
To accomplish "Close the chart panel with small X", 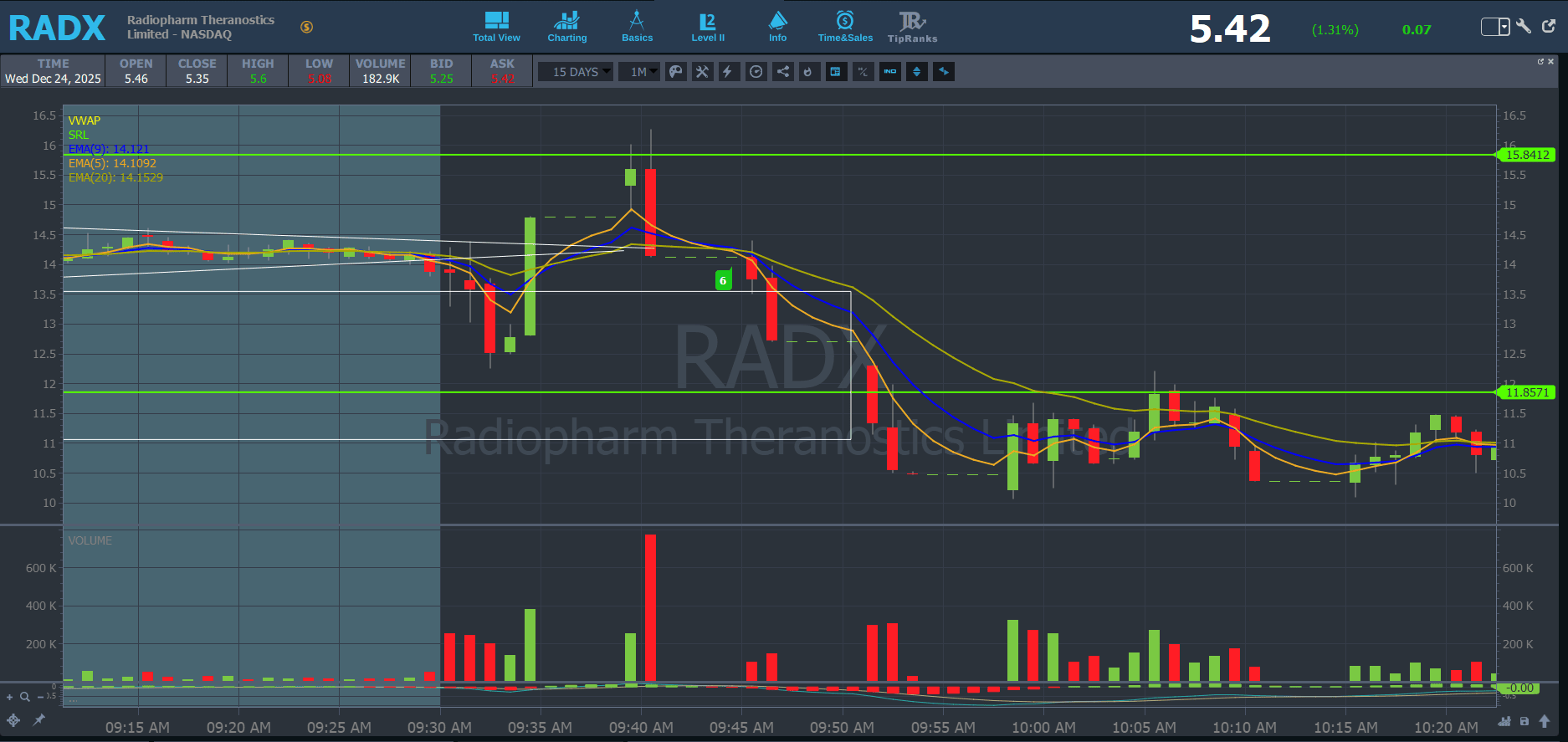I will (x=1550, y=61).
